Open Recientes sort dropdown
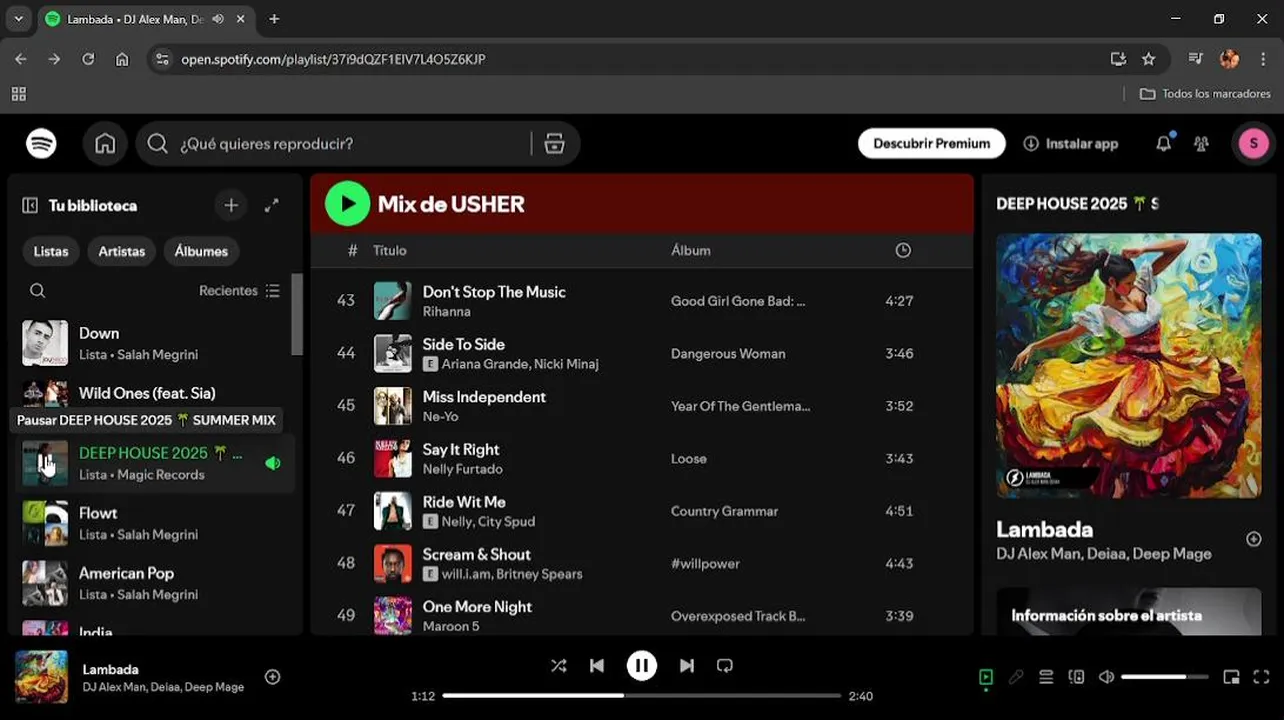This screenshot has height=720, width=1284. pyautogui.click(x=239, y=291)
